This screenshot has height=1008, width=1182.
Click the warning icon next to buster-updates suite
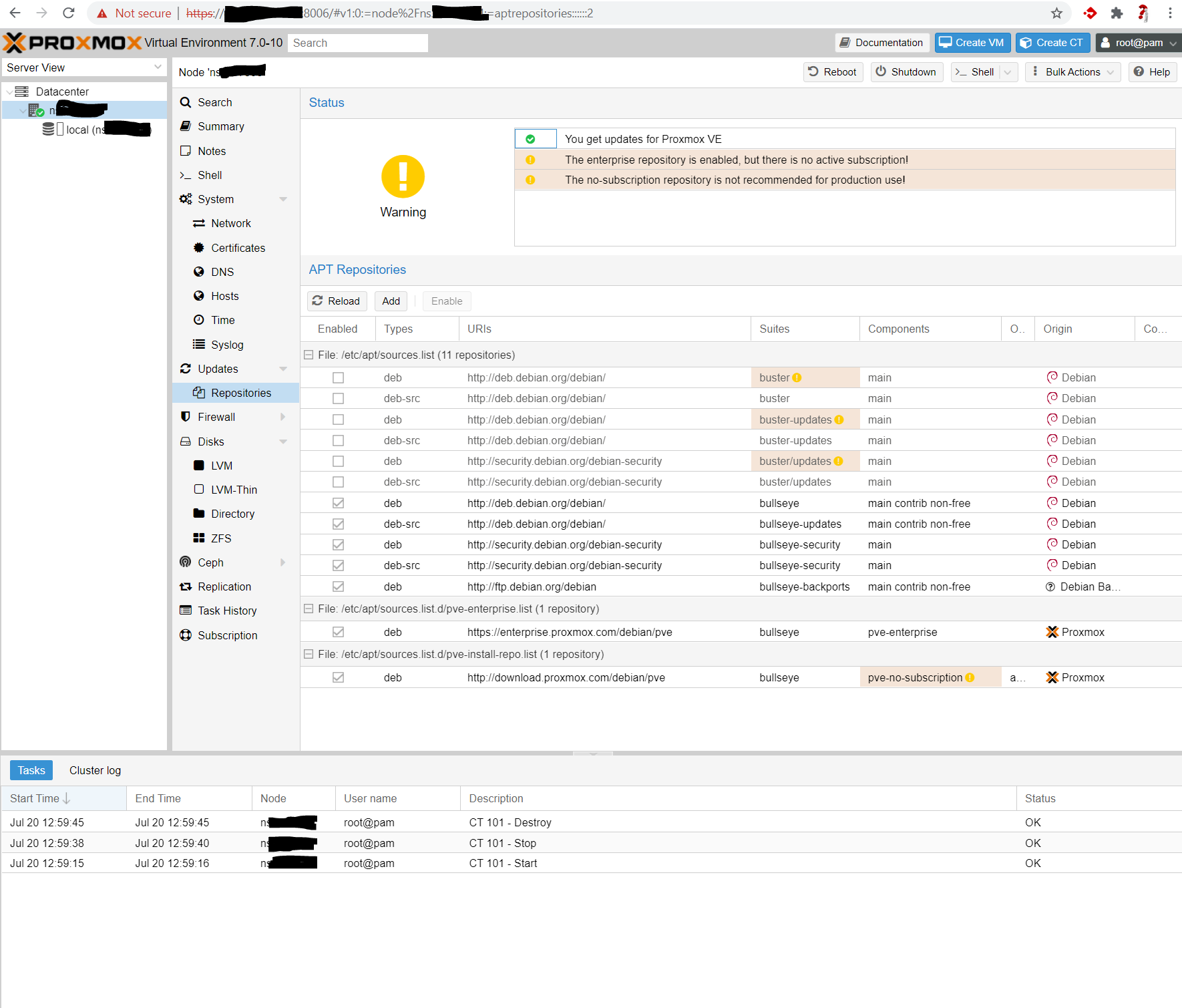click(x=839, y=419)
